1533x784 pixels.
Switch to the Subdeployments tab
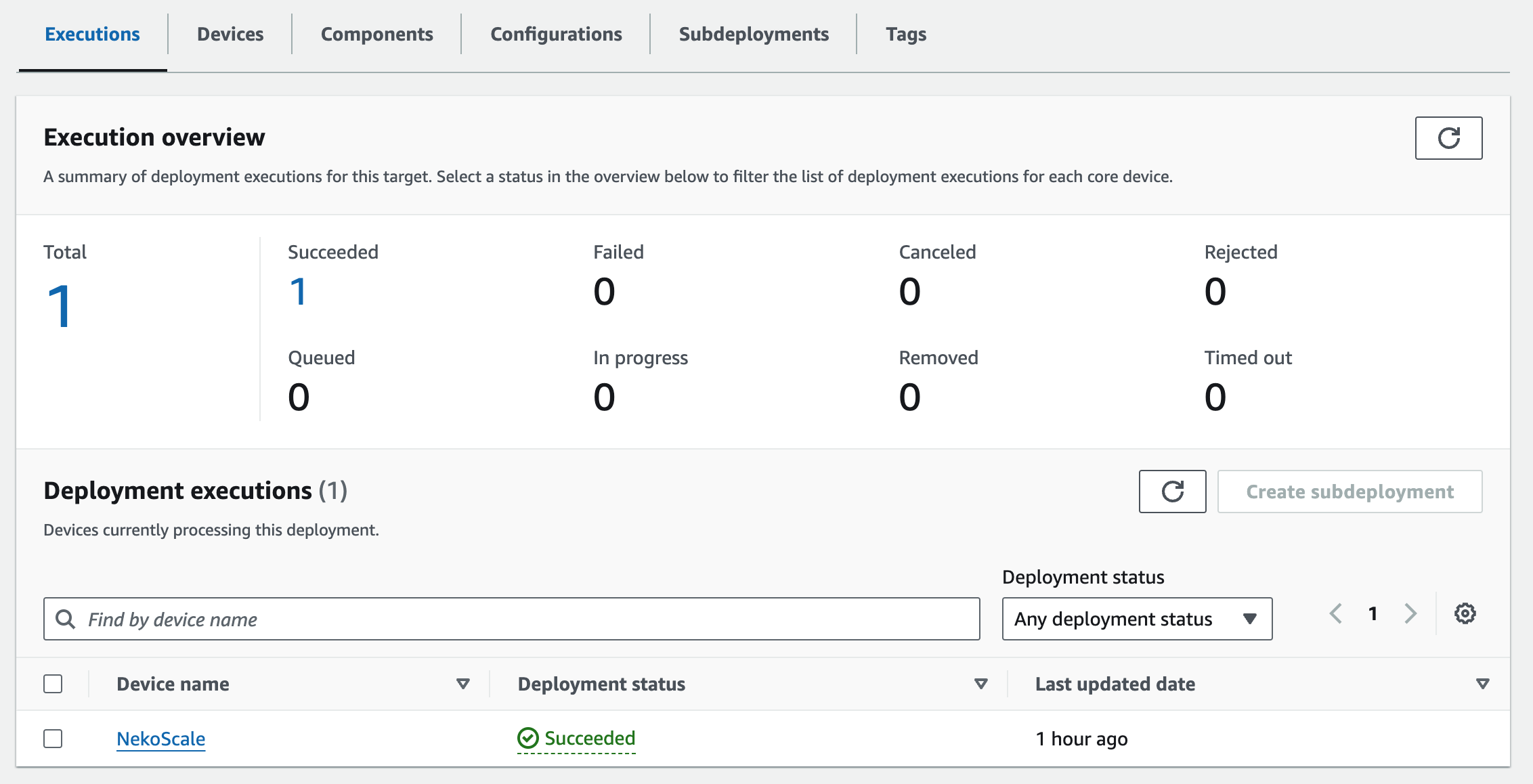[x=754, y=34]
